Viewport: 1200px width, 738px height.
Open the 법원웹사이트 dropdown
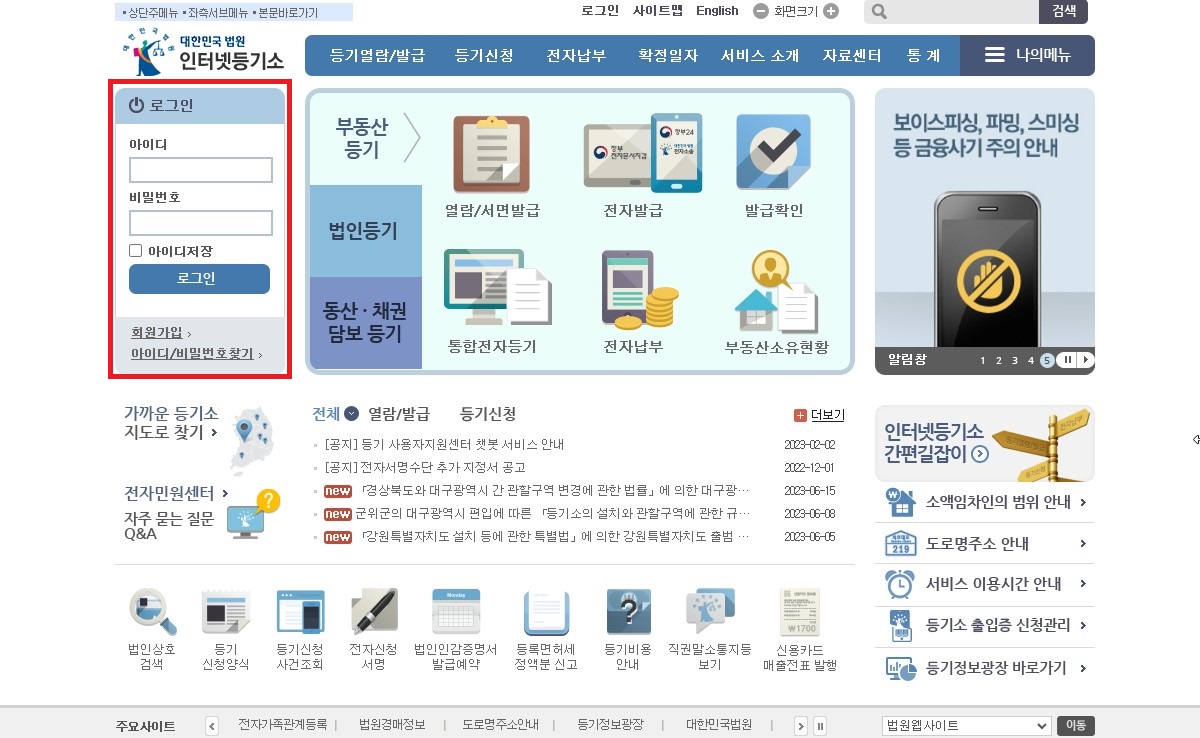pyautogui.click(x=965, y=726)
